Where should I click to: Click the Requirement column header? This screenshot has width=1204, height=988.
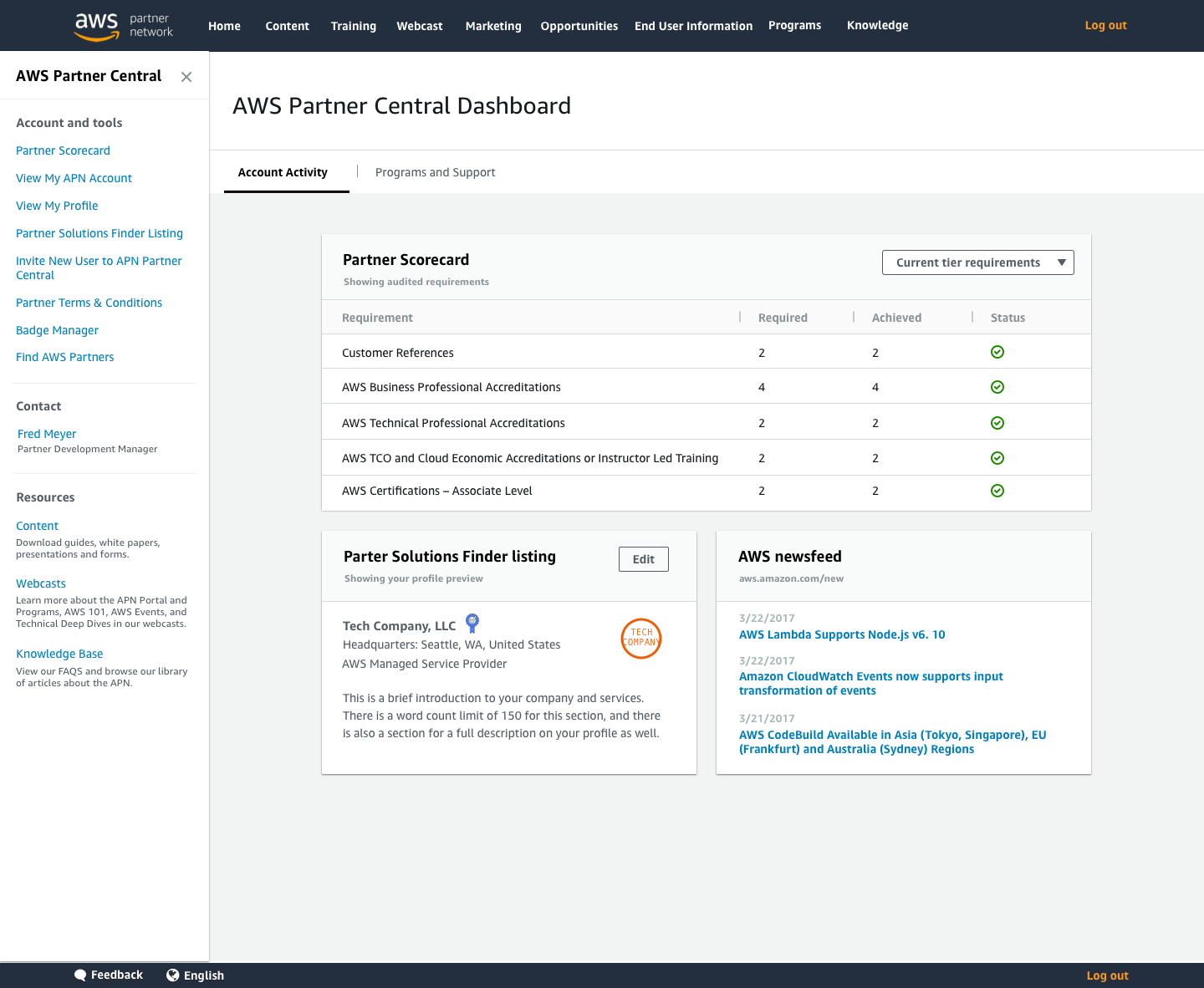tap(377, 318)
